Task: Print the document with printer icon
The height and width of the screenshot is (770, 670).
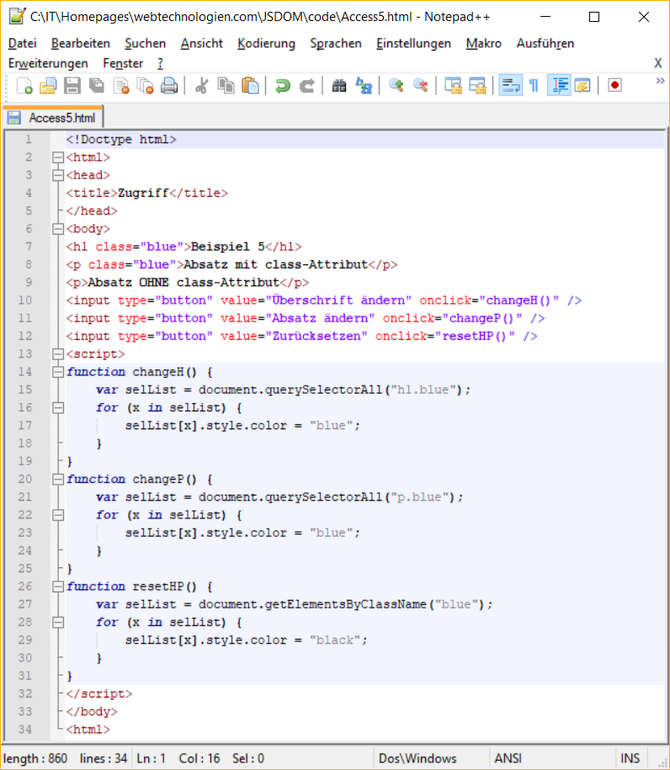Action: tap(169, 86)
